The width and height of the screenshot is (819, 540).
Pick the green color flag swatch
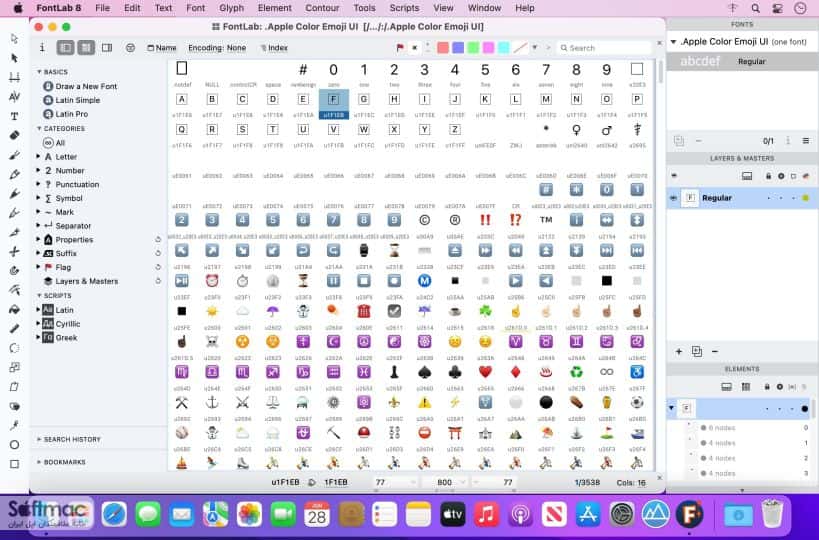pyautogui.click(x=473, y=48)
